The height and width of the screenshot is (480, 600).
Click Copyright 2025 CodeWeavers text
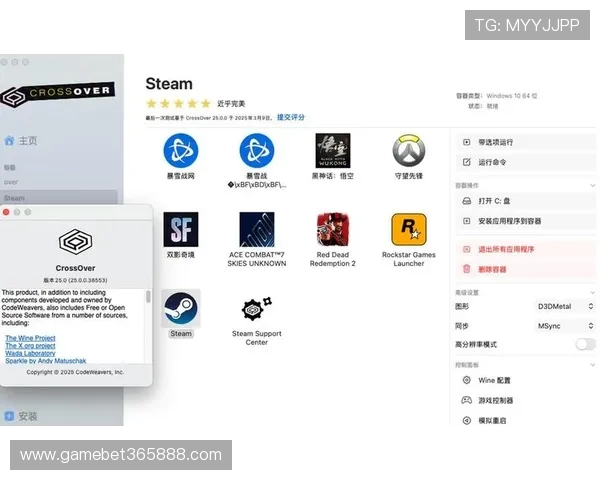click(75, 372)
